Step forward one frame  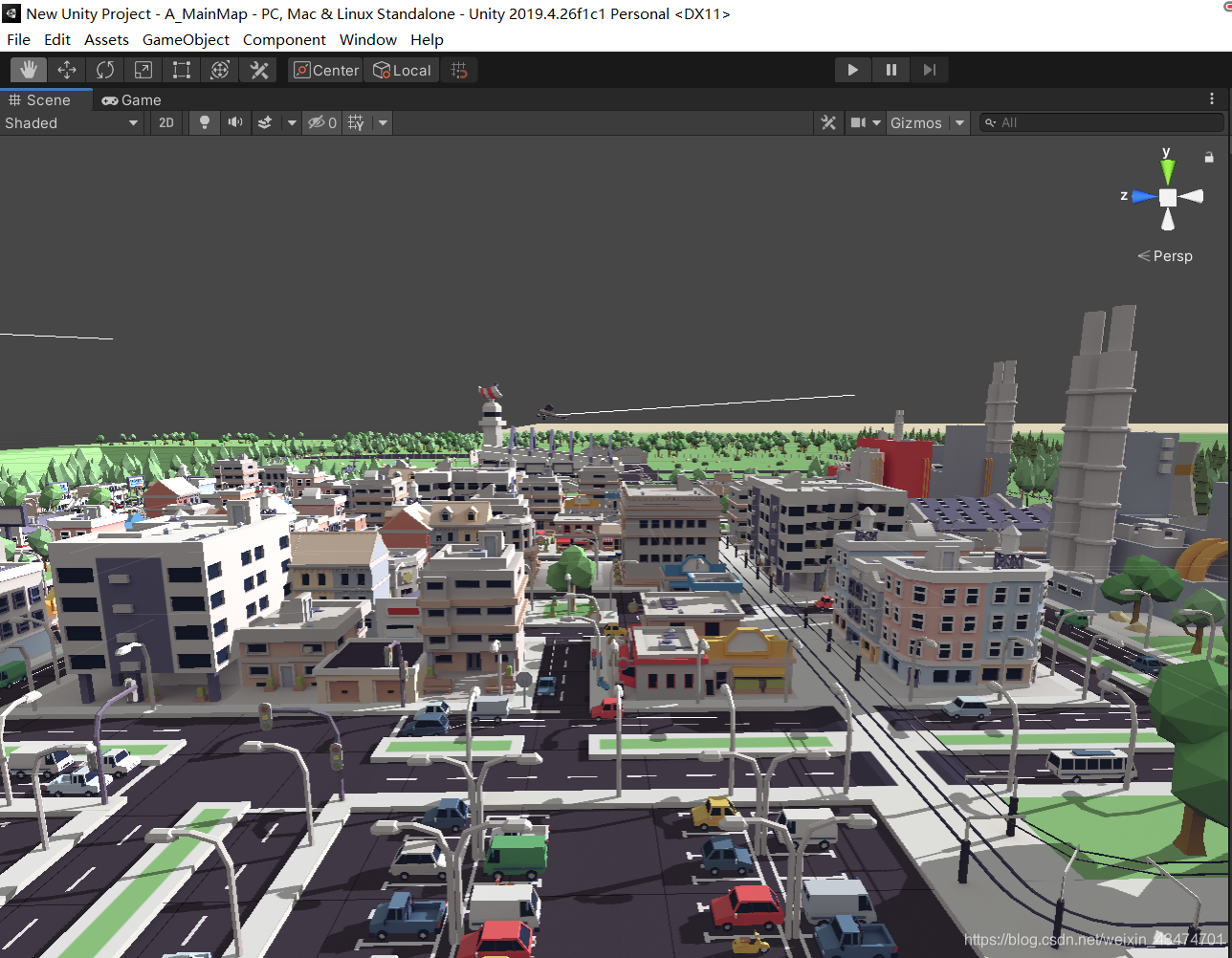[930, 70]
